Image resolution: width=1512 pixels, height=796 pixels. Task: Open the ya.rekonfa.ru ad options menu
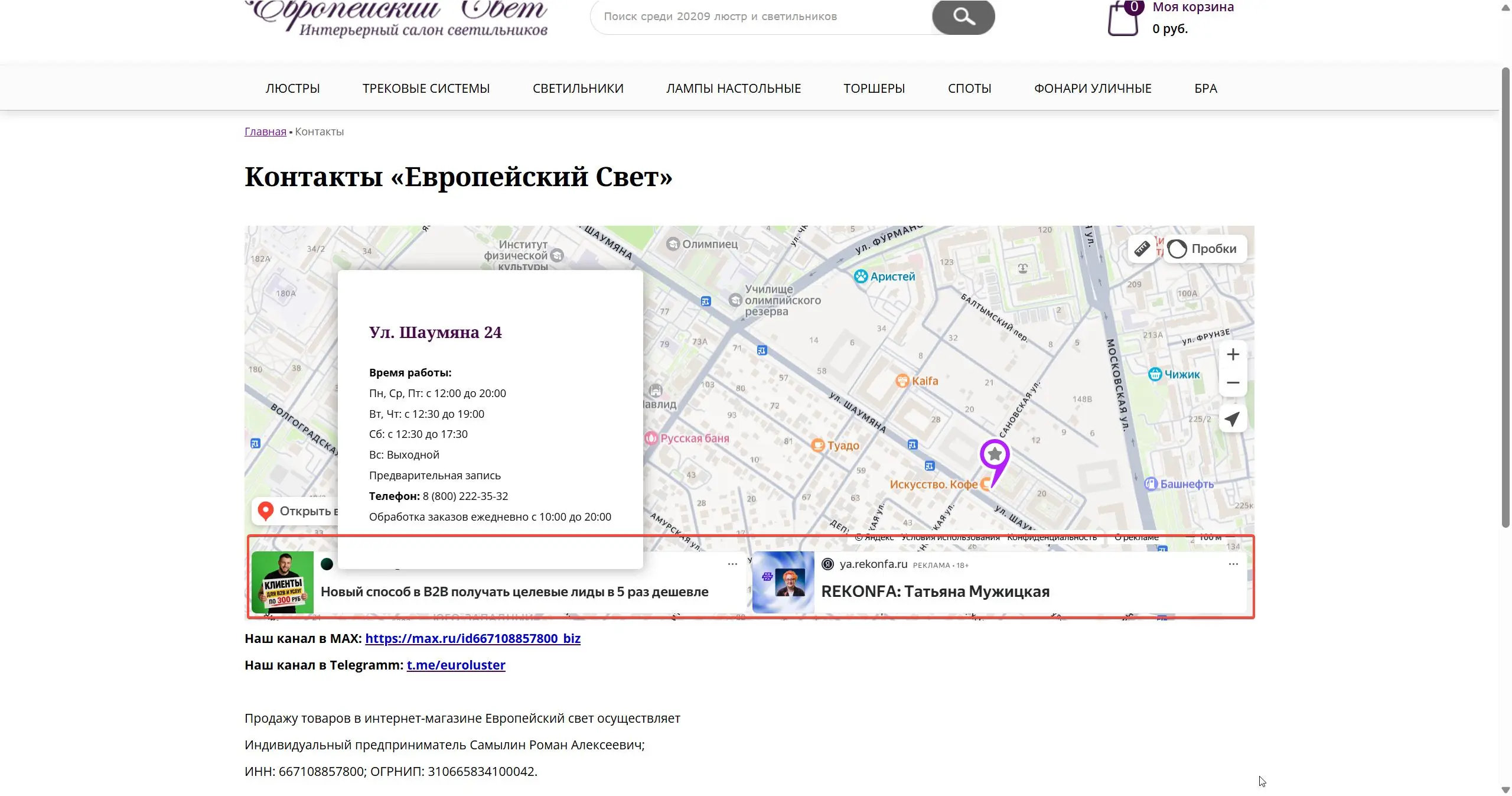[x=1233, y=564]
